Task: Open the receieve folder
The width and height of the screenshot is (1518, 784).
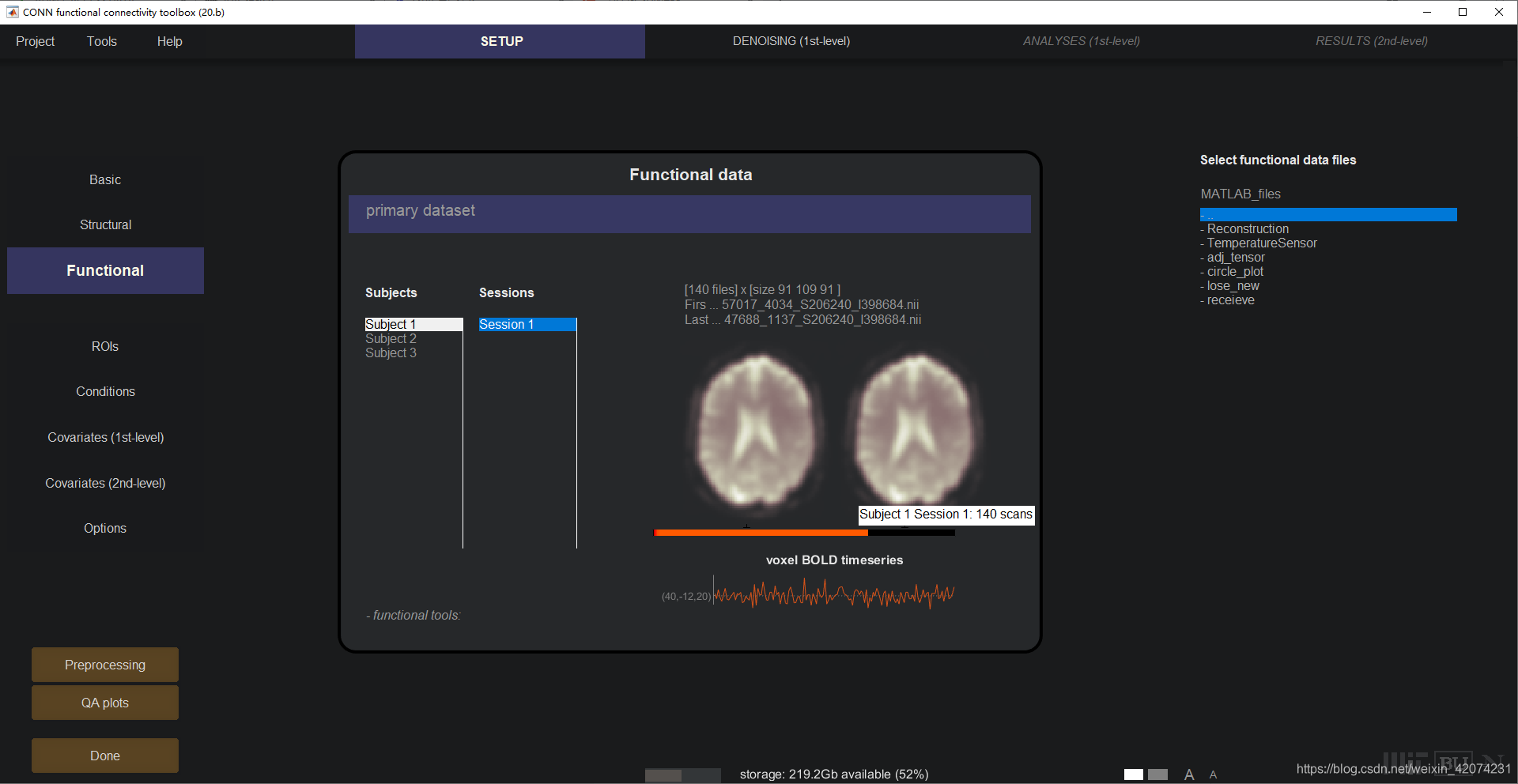Action: point(1227,300)
